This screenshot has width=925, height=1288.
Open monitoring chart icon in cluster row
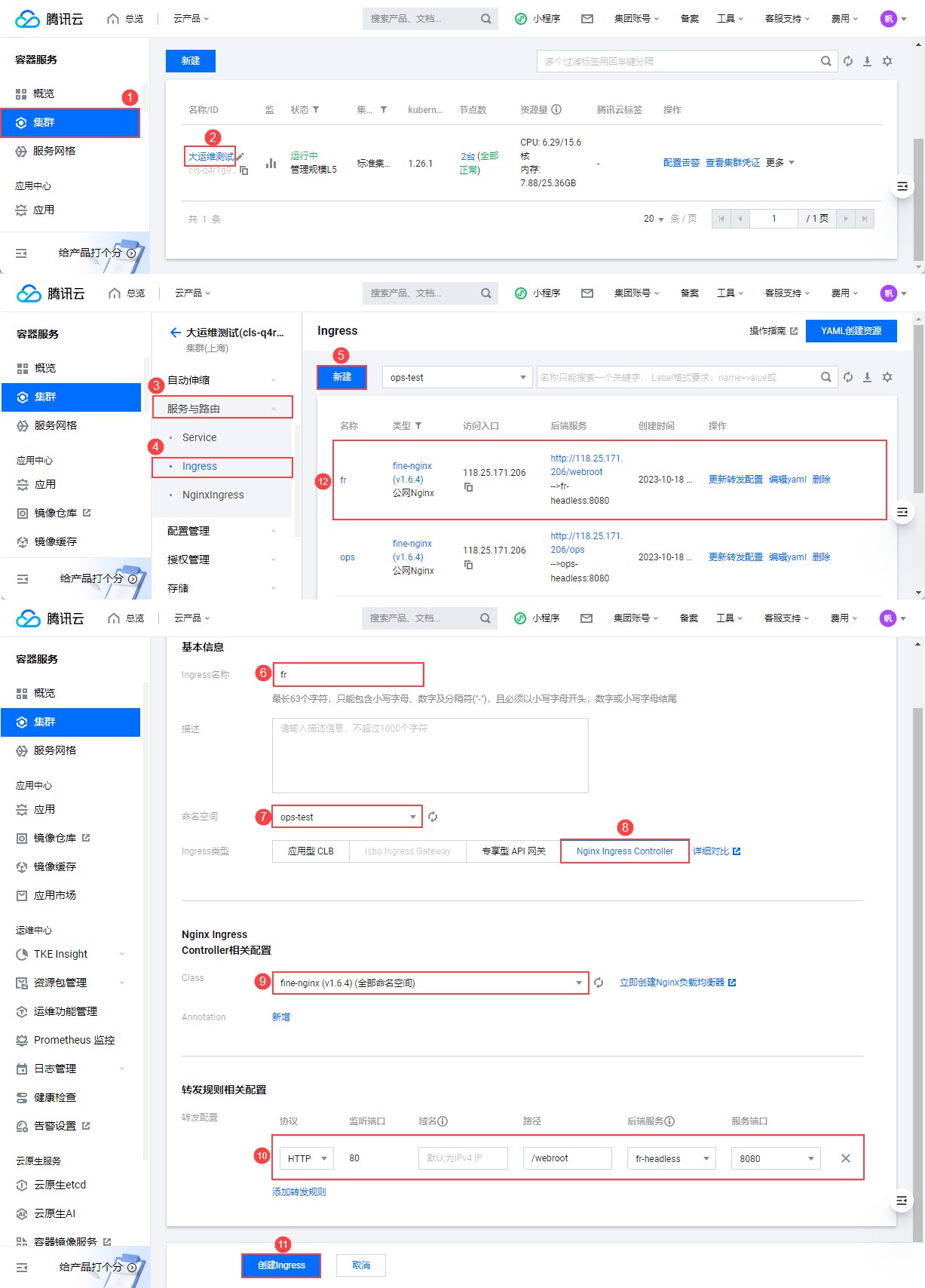(x=271, y=163)
